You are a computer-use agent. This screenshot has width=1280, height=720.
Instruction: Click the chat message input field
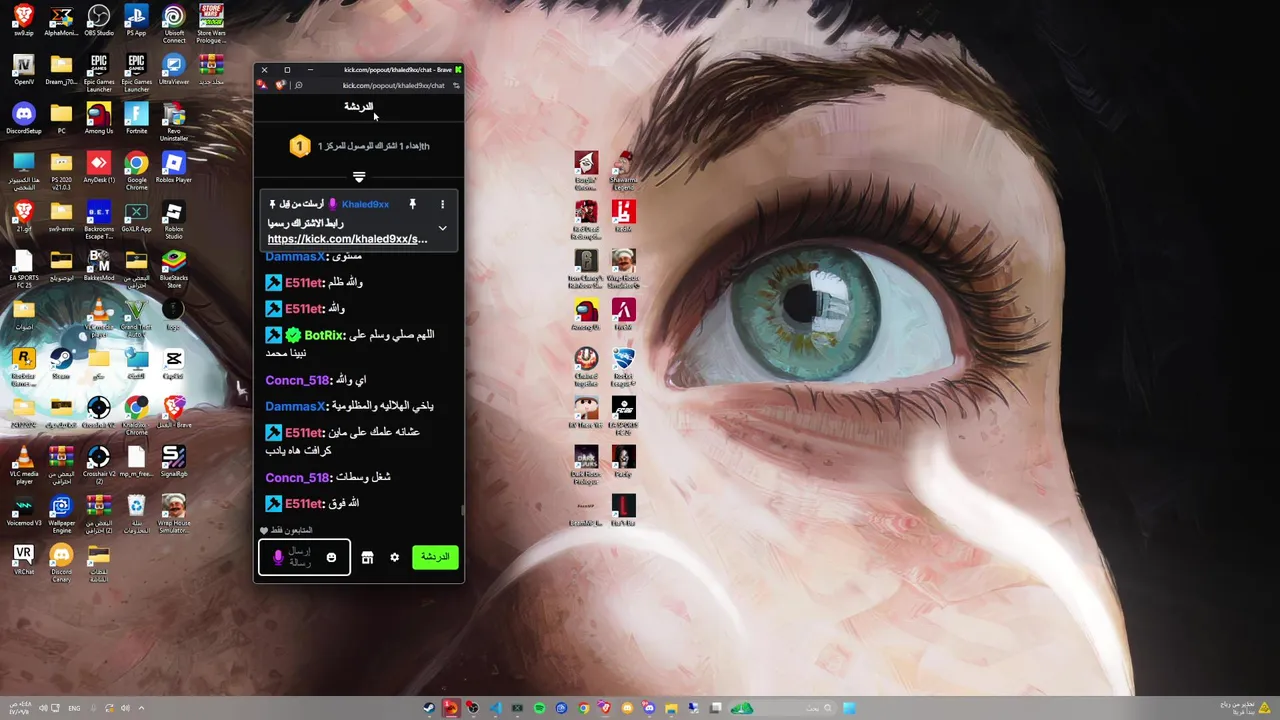click(304, 558)
